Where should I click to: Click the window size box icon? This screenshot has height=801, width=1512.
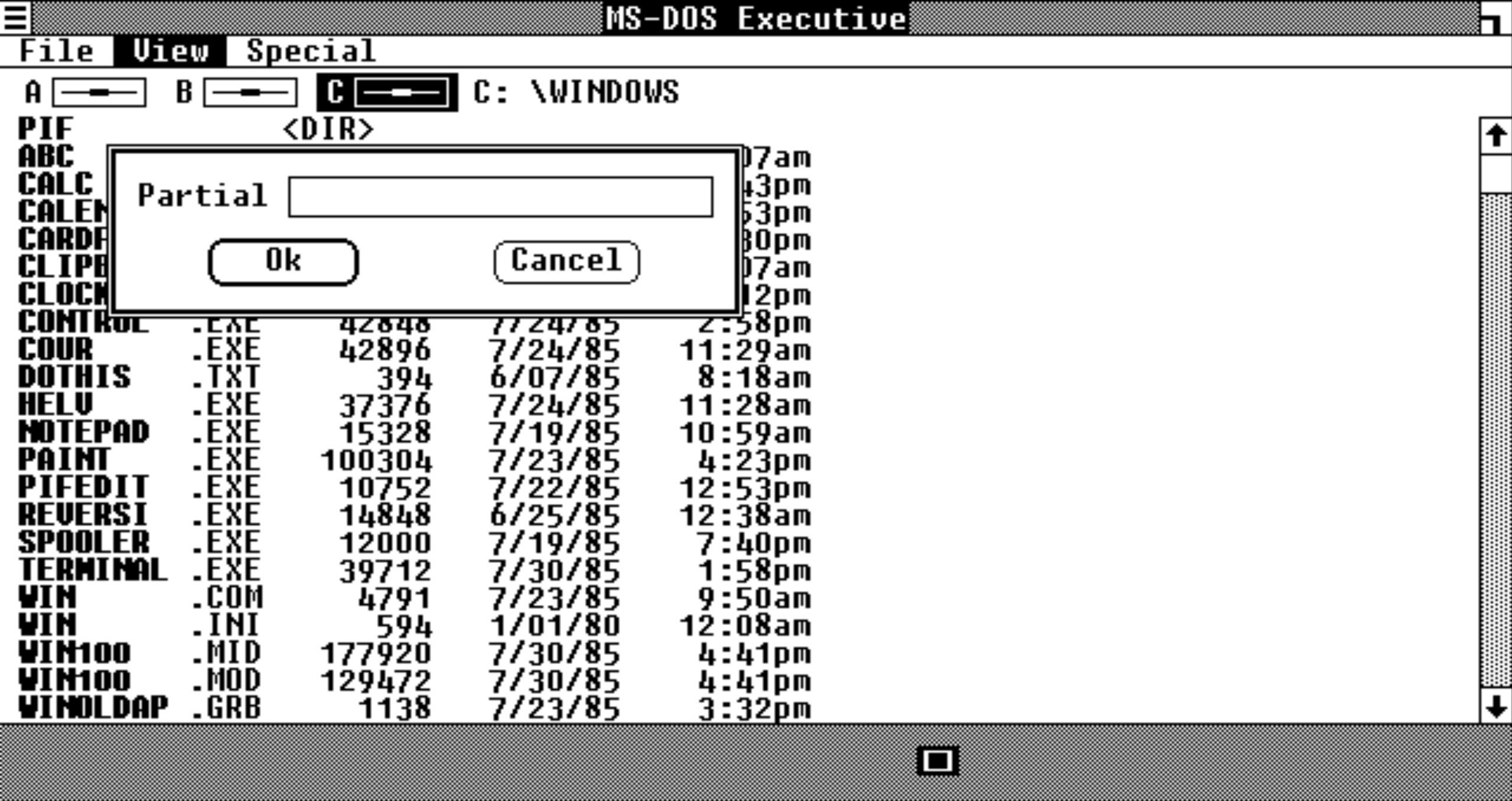[1495, 18]
